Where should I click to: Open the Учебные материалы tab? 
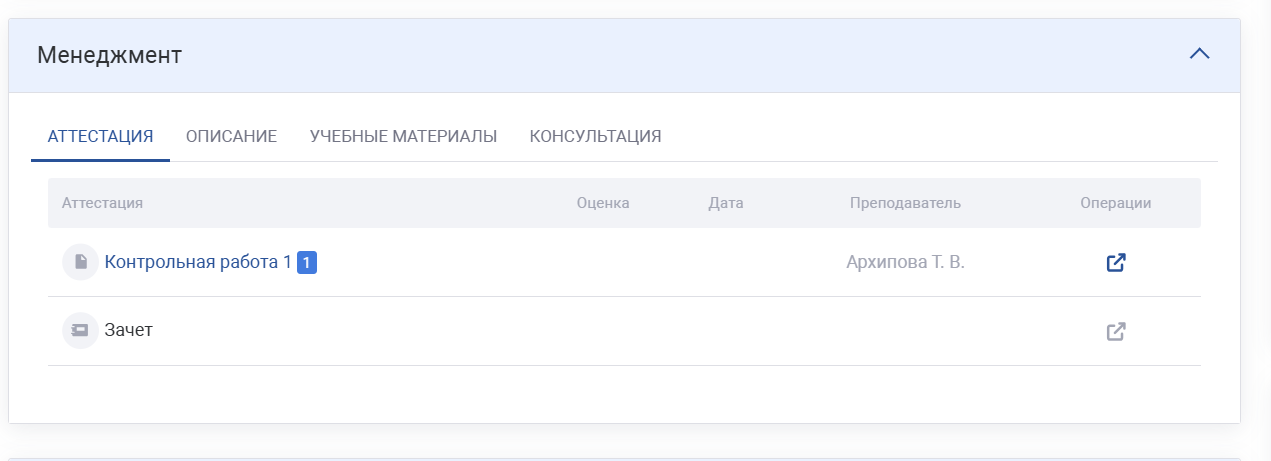[x=403, y=136]
